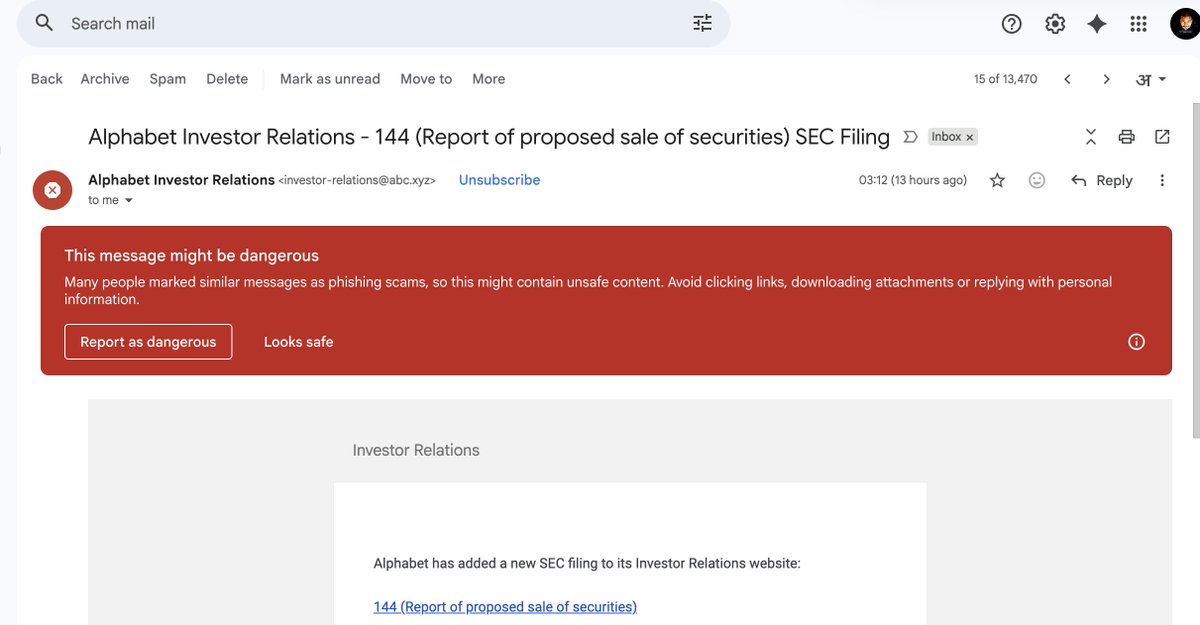This screenshot has height=625, width=1200.
Task: Archive this email
Action: [x=104, y=78]
